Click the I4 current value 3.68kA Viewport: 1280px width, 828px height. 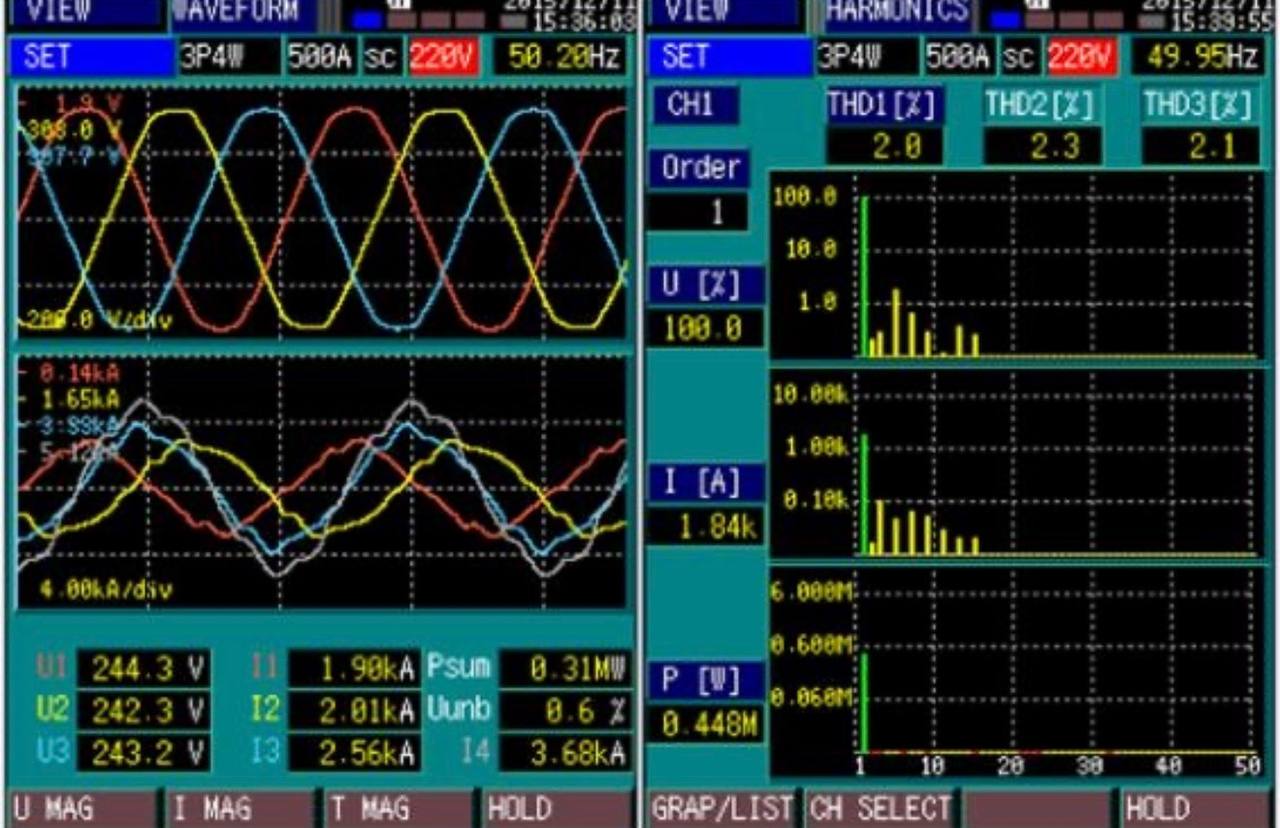point(565,751)
